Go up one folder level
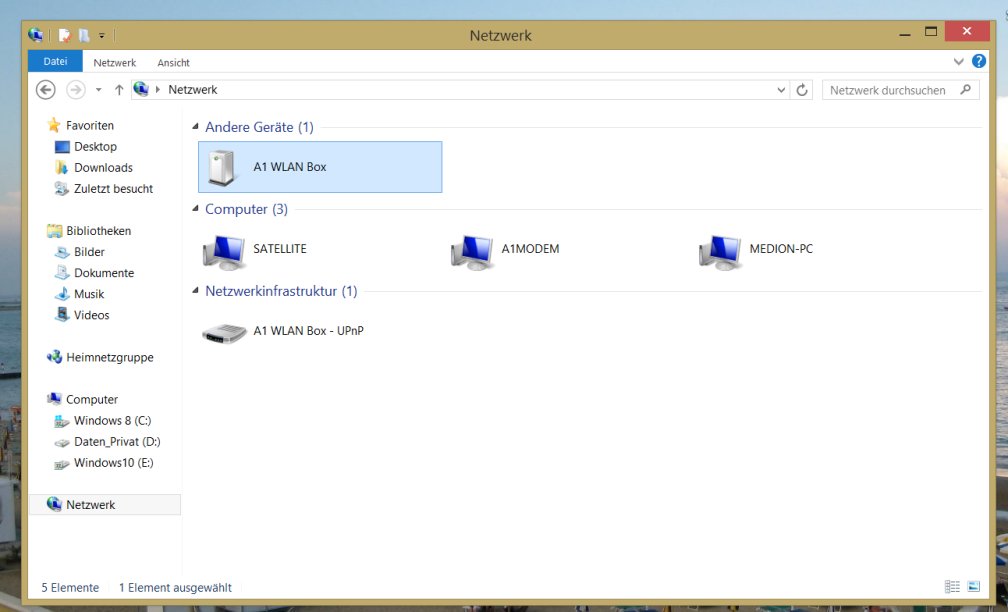The width and height of the screenshot is (1008, 612). pos(119,90)
